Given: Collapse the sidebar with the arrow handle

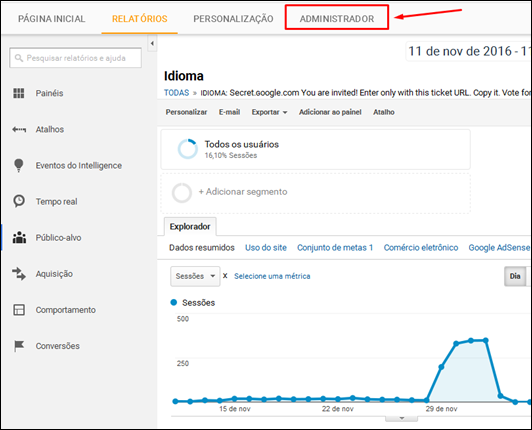Looking at the screenshot, I should (x=152, y=43).
